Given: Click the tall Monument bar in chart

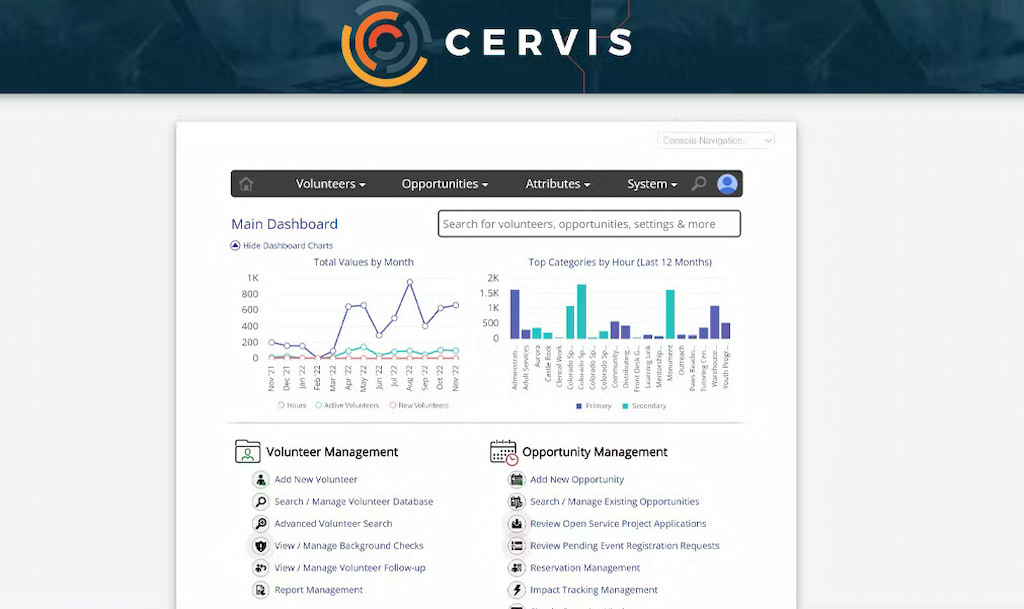Looking at the screenshot, I should [670, 314].
